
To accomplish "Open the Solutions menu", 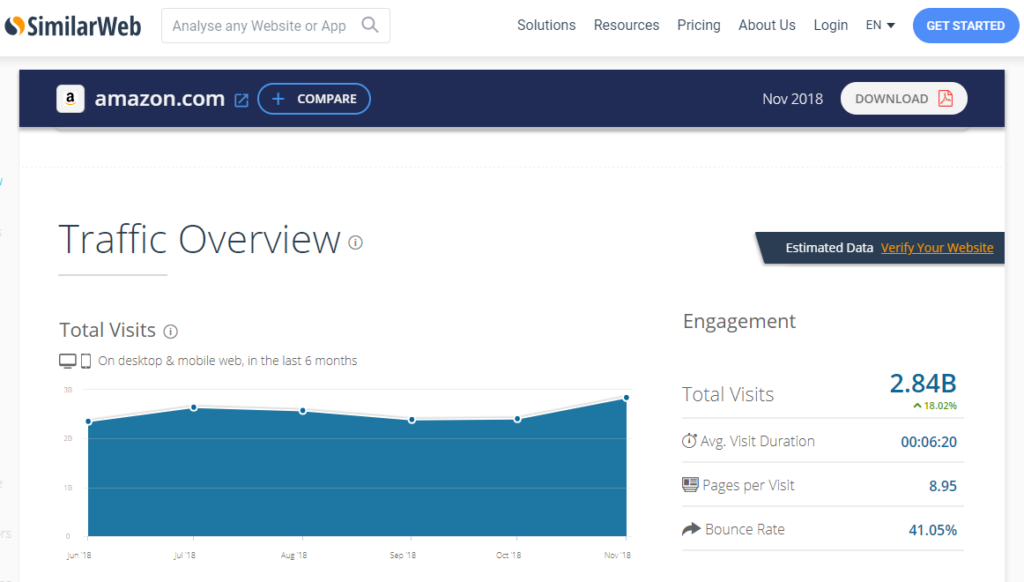I will [x=547, y=25].
